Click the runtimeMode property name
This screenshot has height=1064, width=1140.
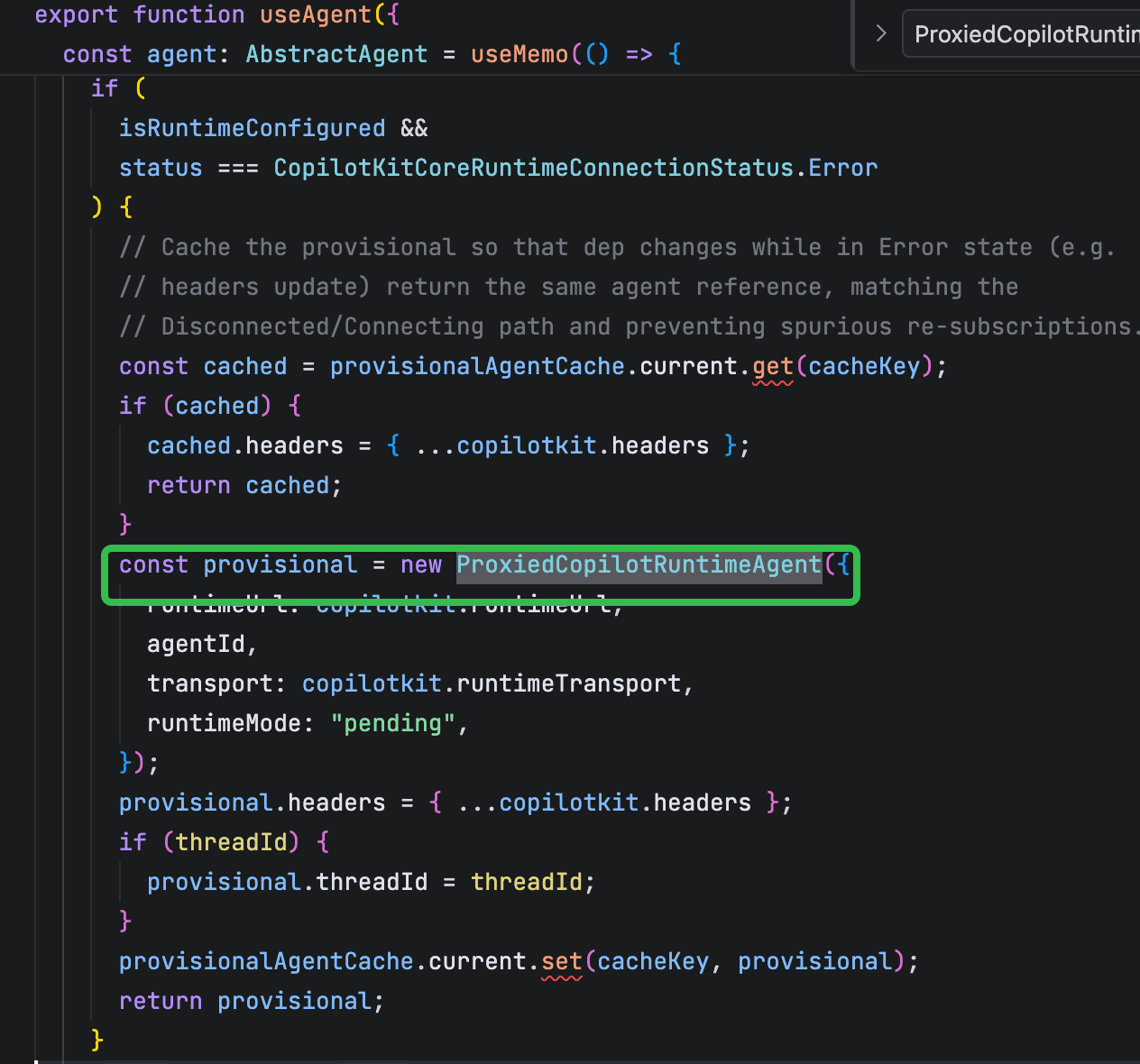coord(224,723)
